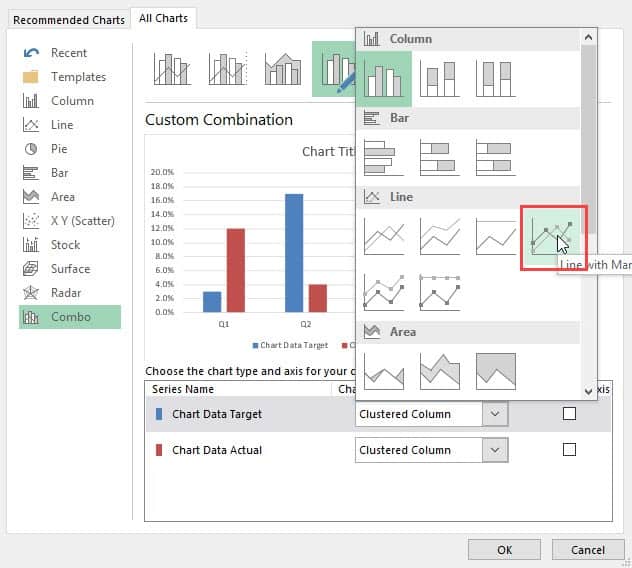This screenshot has width=632, height=568.
Task: Choose plain Line chart icon
Action: coord(383,237)
